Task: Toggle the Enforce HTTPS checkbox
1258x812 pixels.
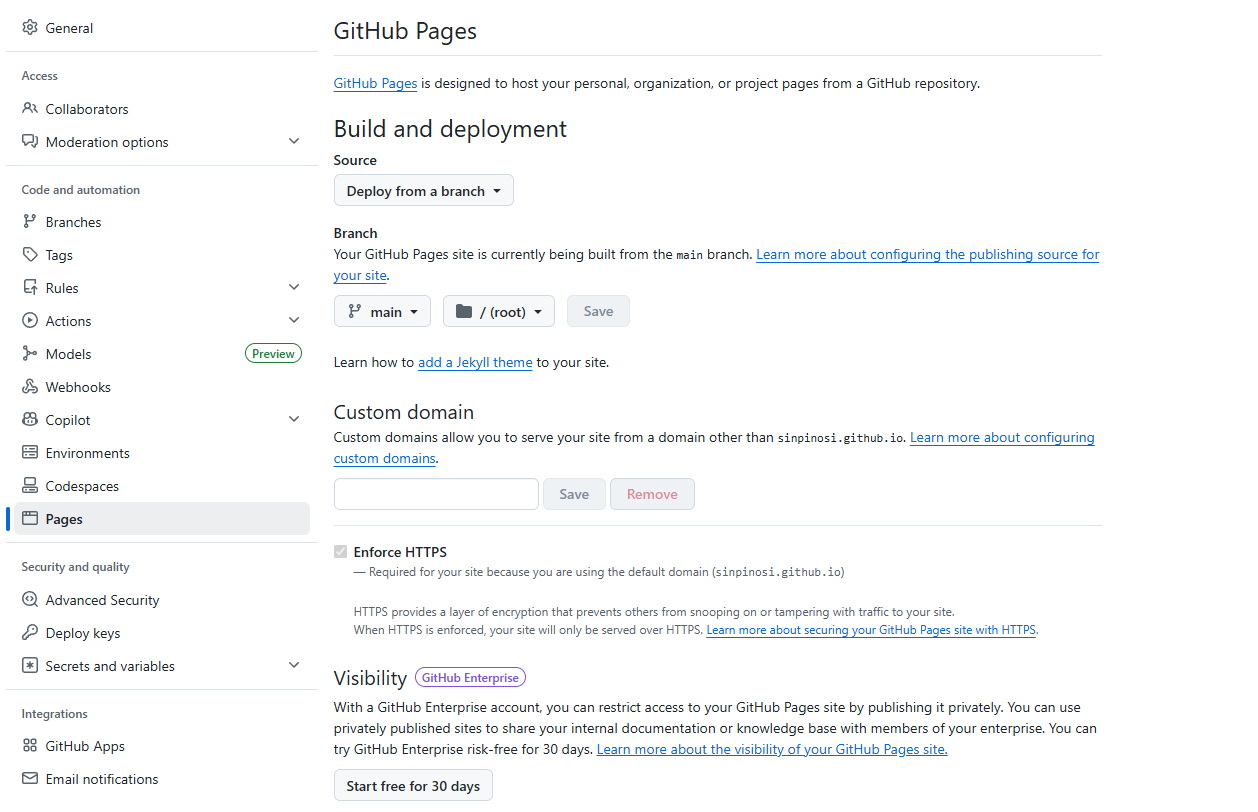Action: [341, 552]
